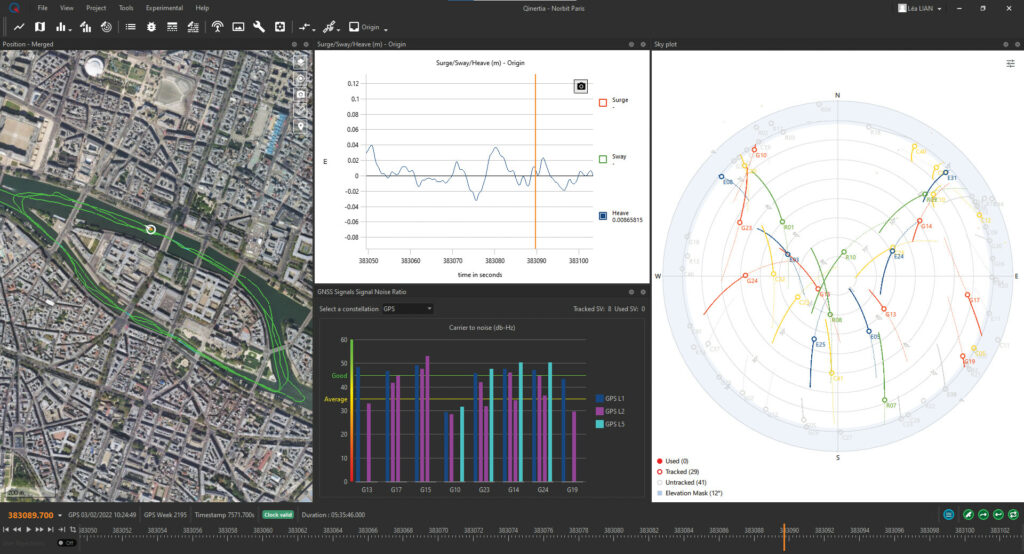Click the green back arrow icon in bottom bar

[999, 515]
